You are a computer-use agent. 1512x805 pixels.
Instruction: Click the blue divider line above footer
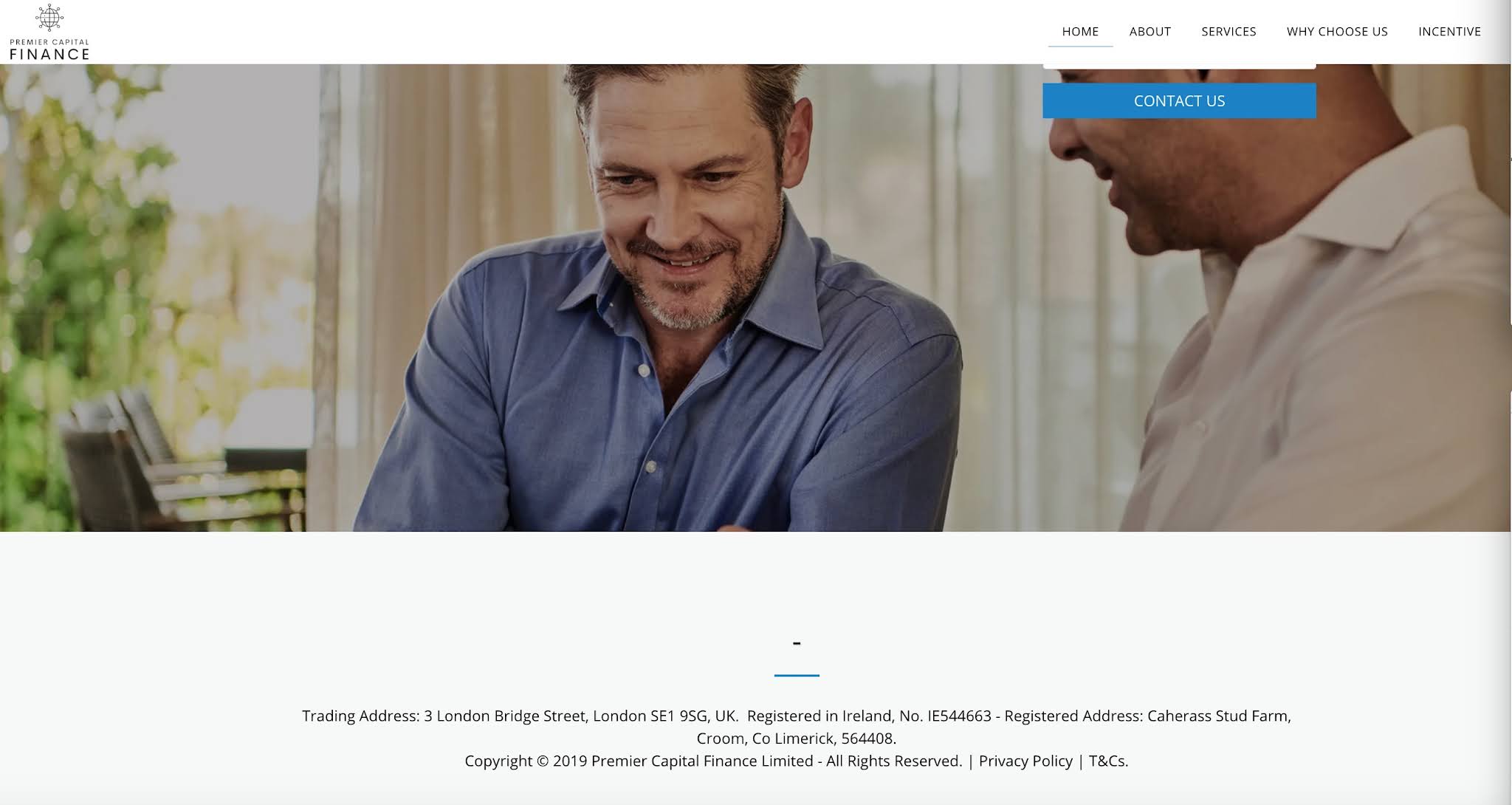pos(797,675)
